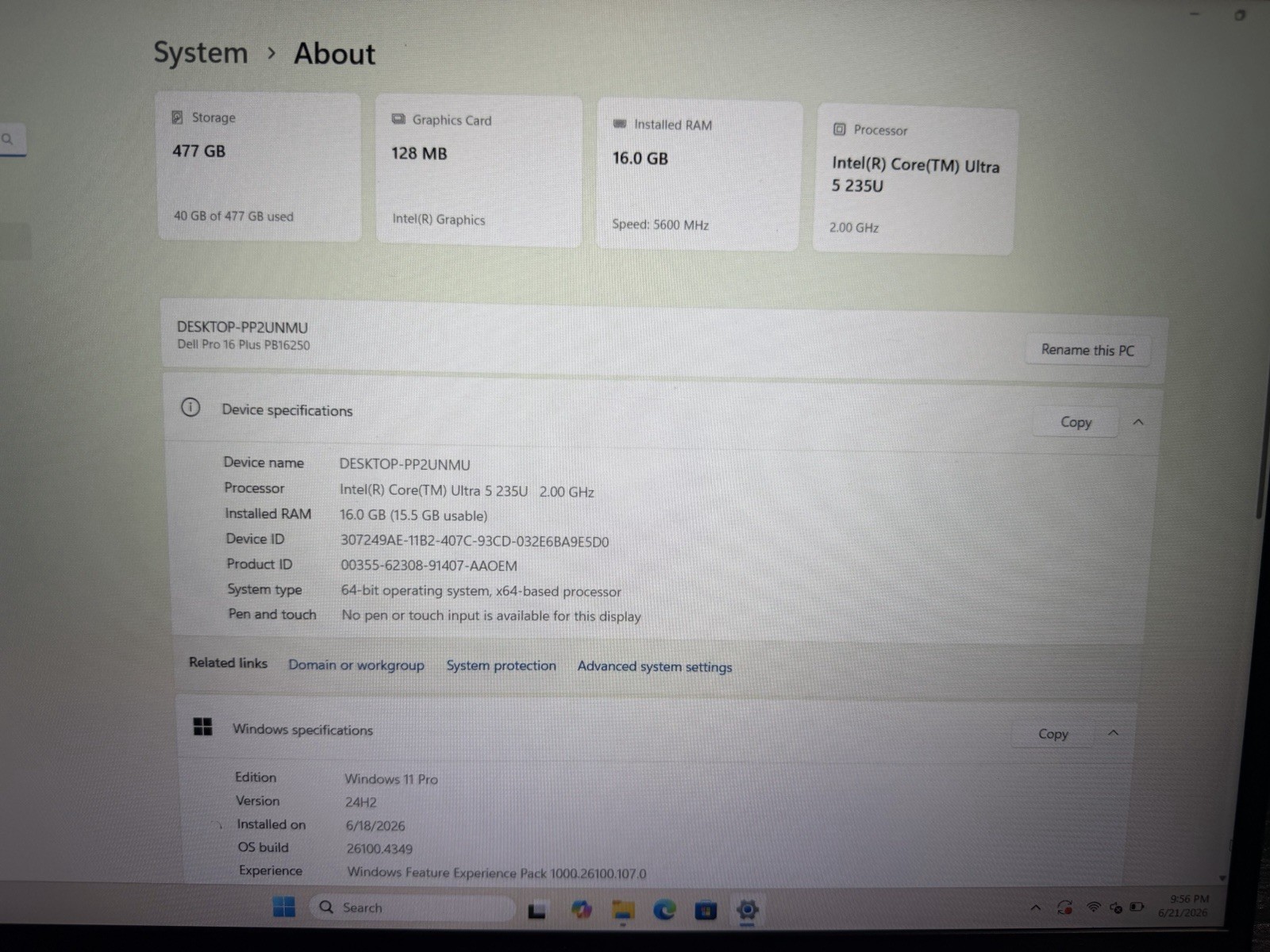1270x952 pixels.
Task: Click the scrollbar down arrow
Action: pyautogui.click(x=1222, y=877)
